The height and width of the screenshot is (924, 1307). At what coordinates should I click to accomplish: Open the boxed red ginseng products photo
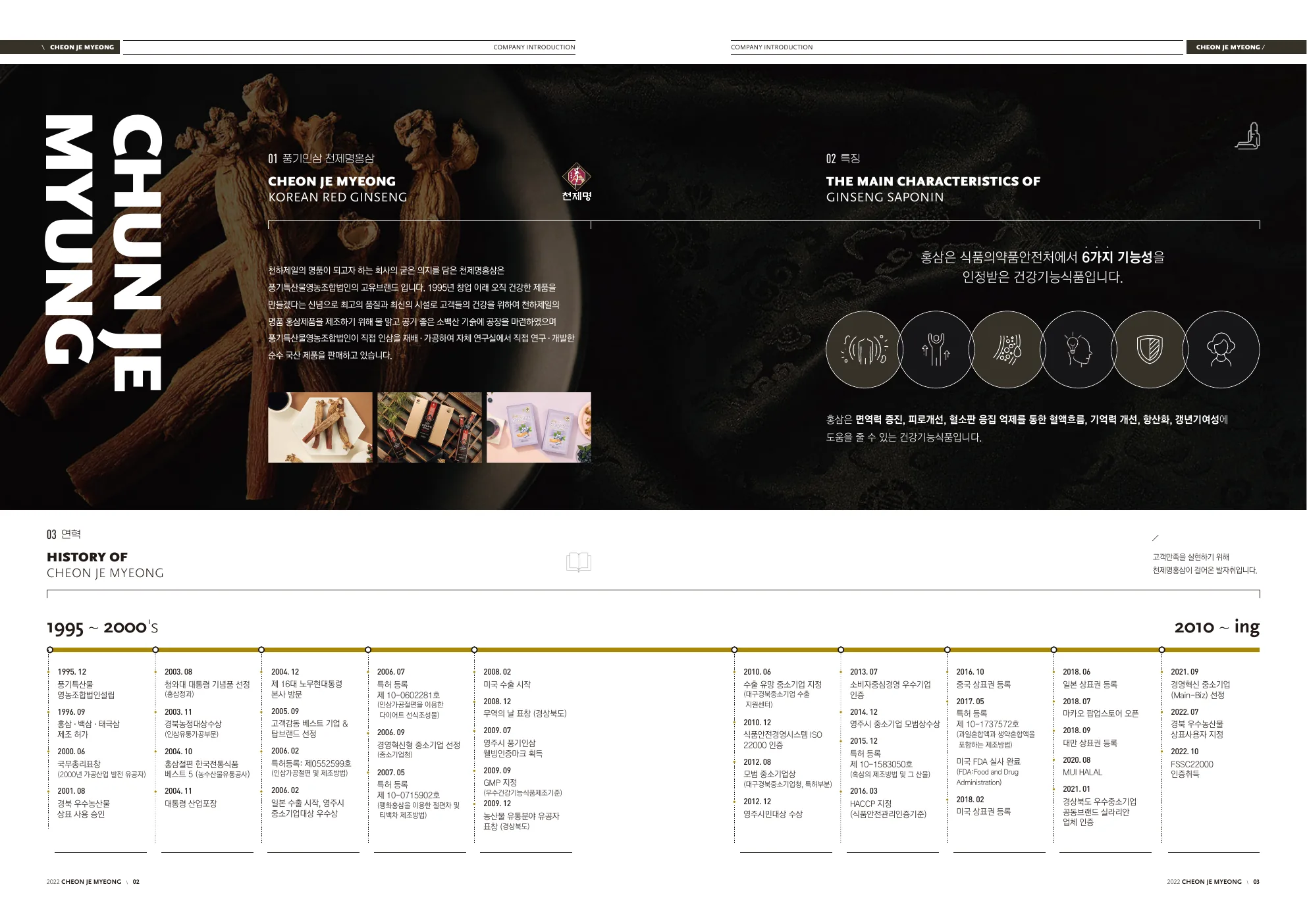click(x=429, y=427)
